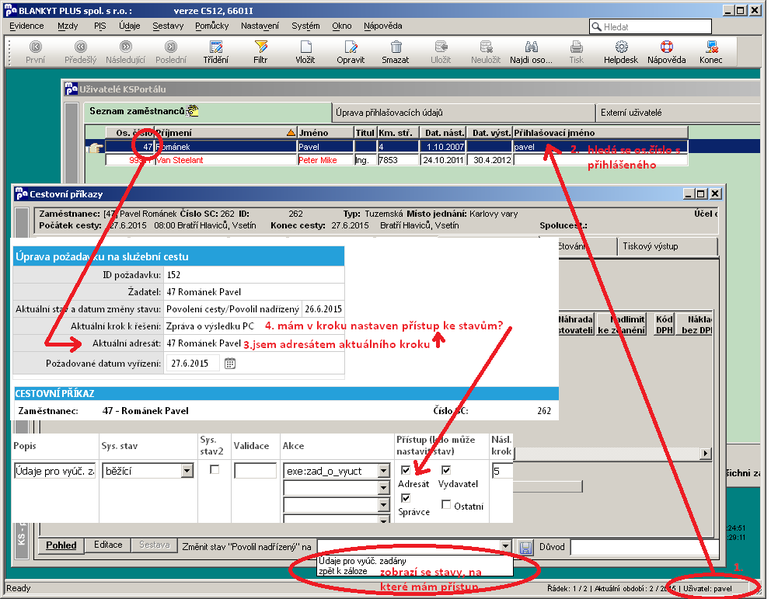Open the second empty Akce dropdown
Viewport: 778px width, 599px height.
(383, 488)
